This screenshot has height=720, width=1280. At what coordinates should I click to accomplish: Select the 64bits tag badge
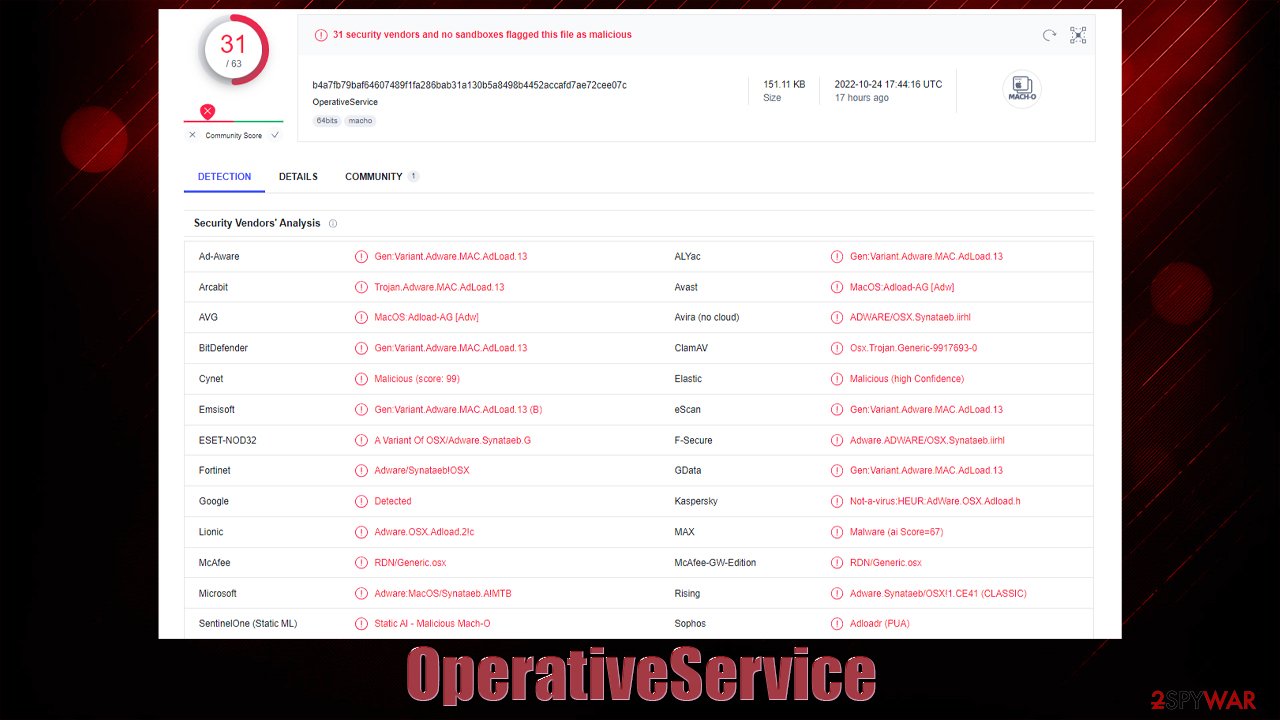tap(327, 120)
